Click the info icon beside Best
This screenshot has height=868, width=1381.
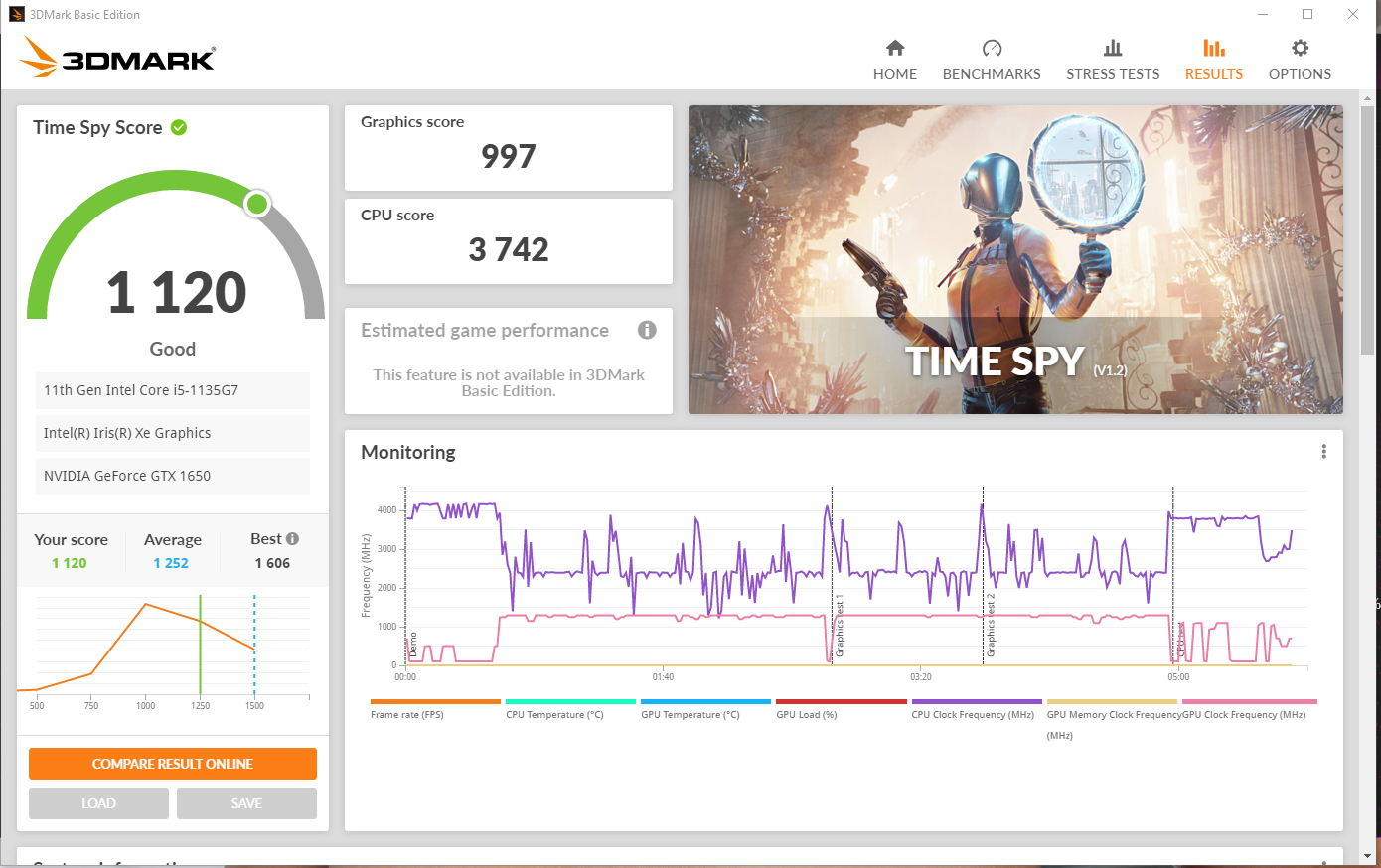coord(292,538)
